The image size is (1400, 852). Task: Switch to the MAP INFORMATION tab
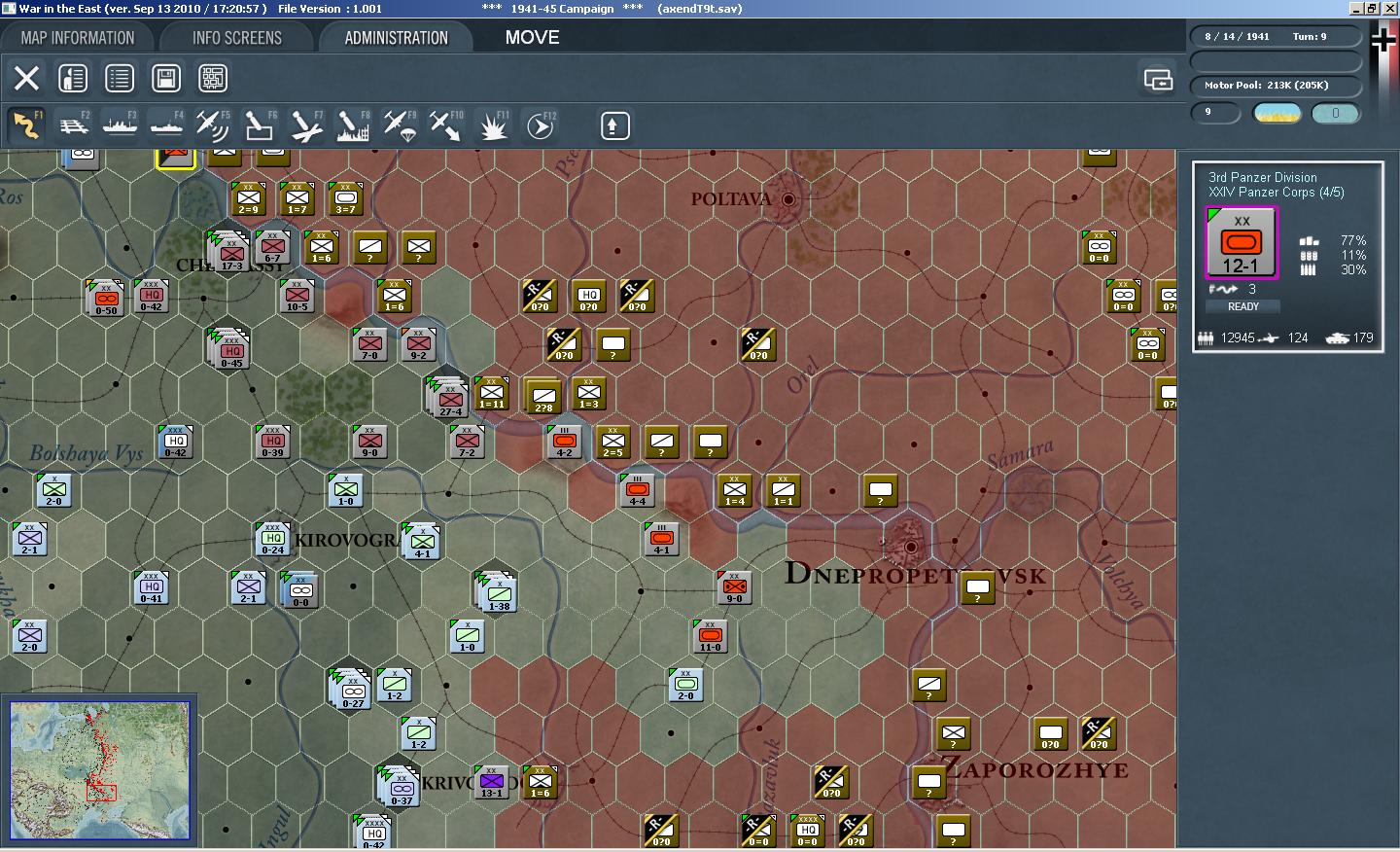(x=78, y=38)
